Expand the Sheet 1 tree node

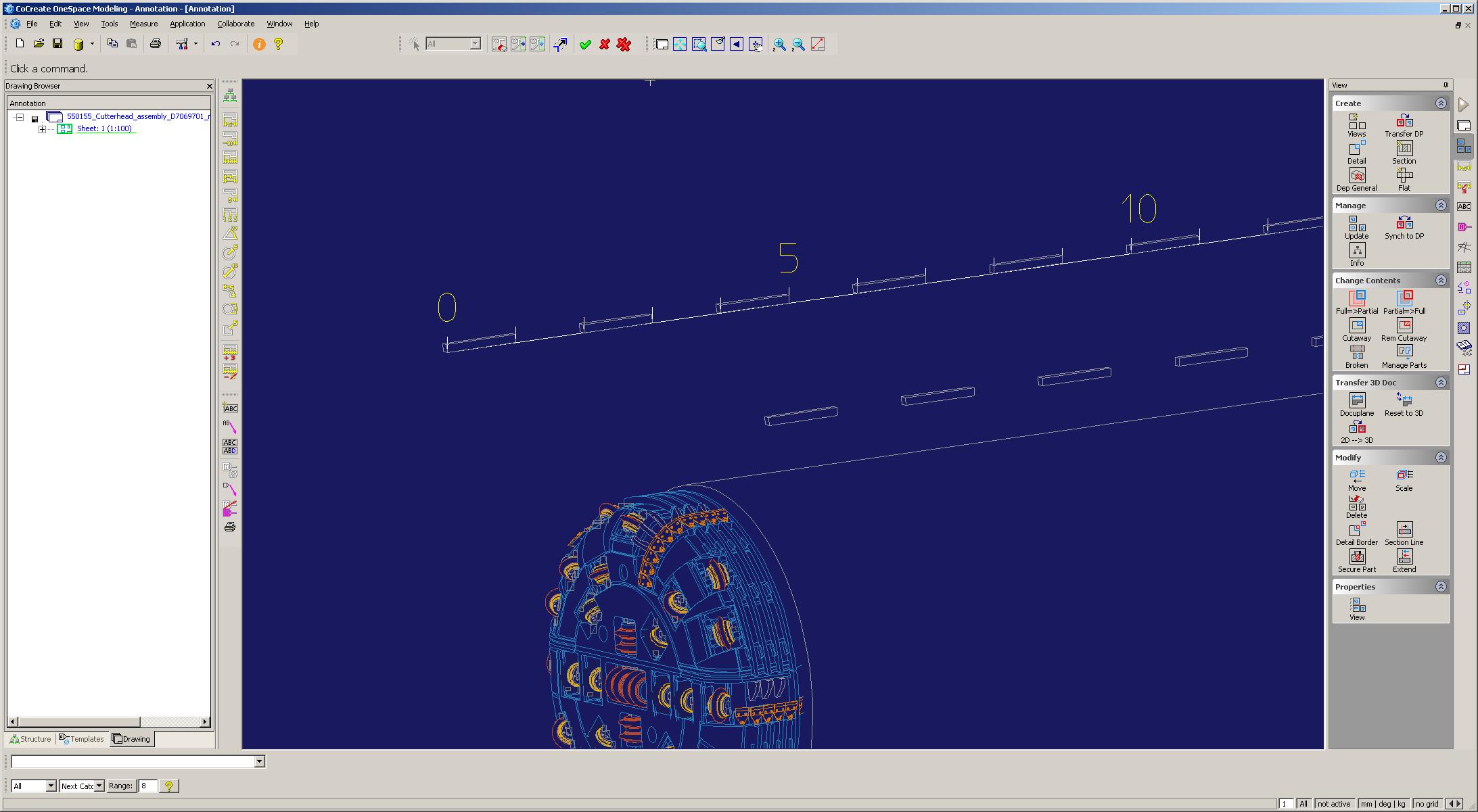(43, 129)
